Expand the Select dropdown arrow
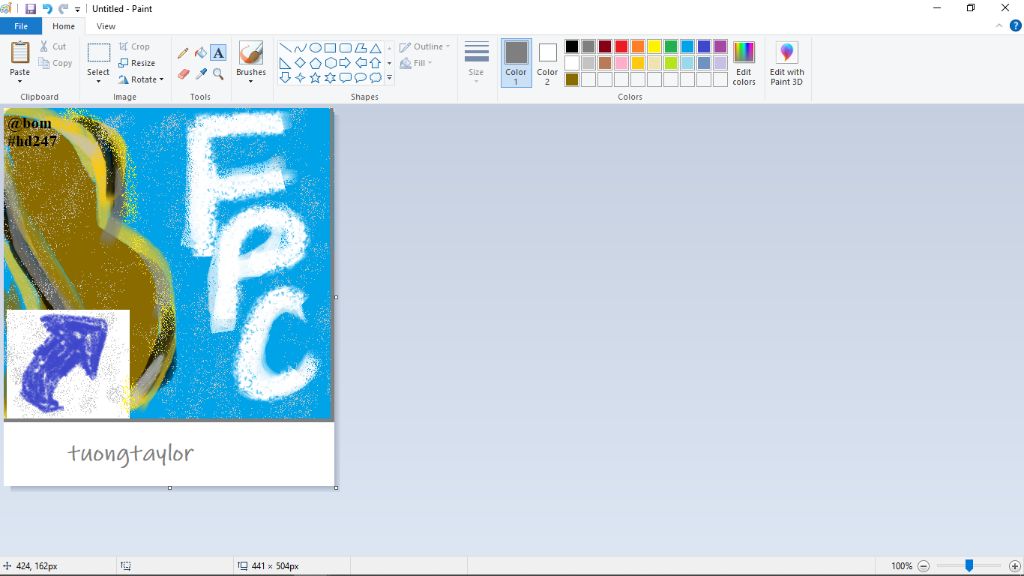This screenshot has width=1024, height=576. click(98, 81)
